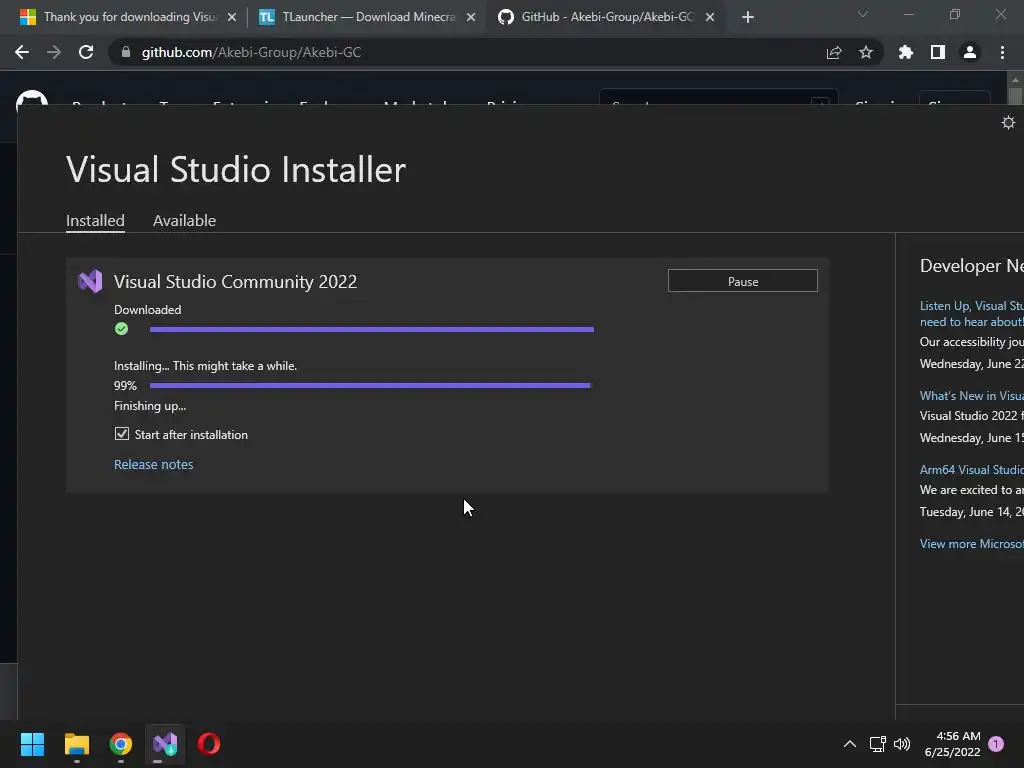The image size is (1024, 768).
Task: Click Visual Studio Installer taskbar icon
Action: pyautogui.click(x=165, y=744)
